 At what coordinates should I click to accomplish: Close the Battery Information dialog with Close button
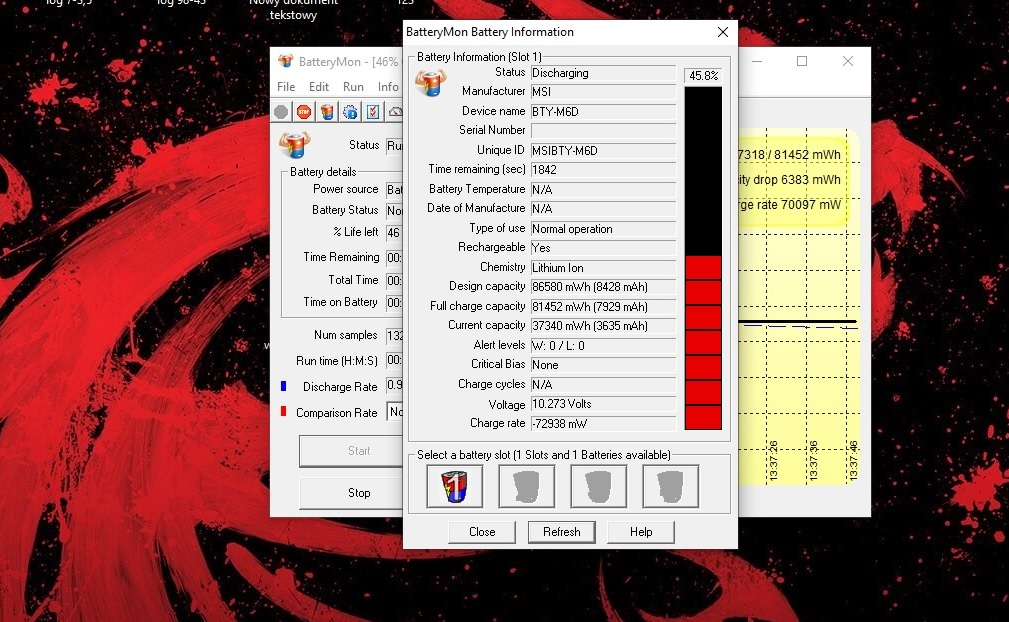click(x=482, y=532)
